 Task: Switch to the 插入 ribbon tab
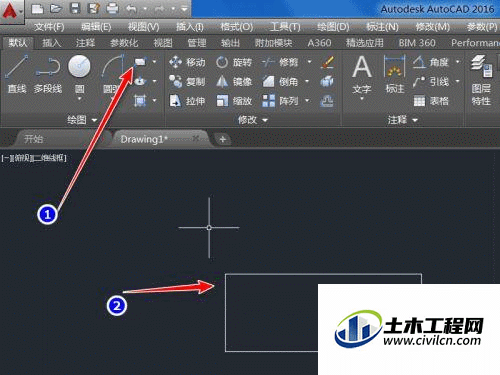(52, 43)
